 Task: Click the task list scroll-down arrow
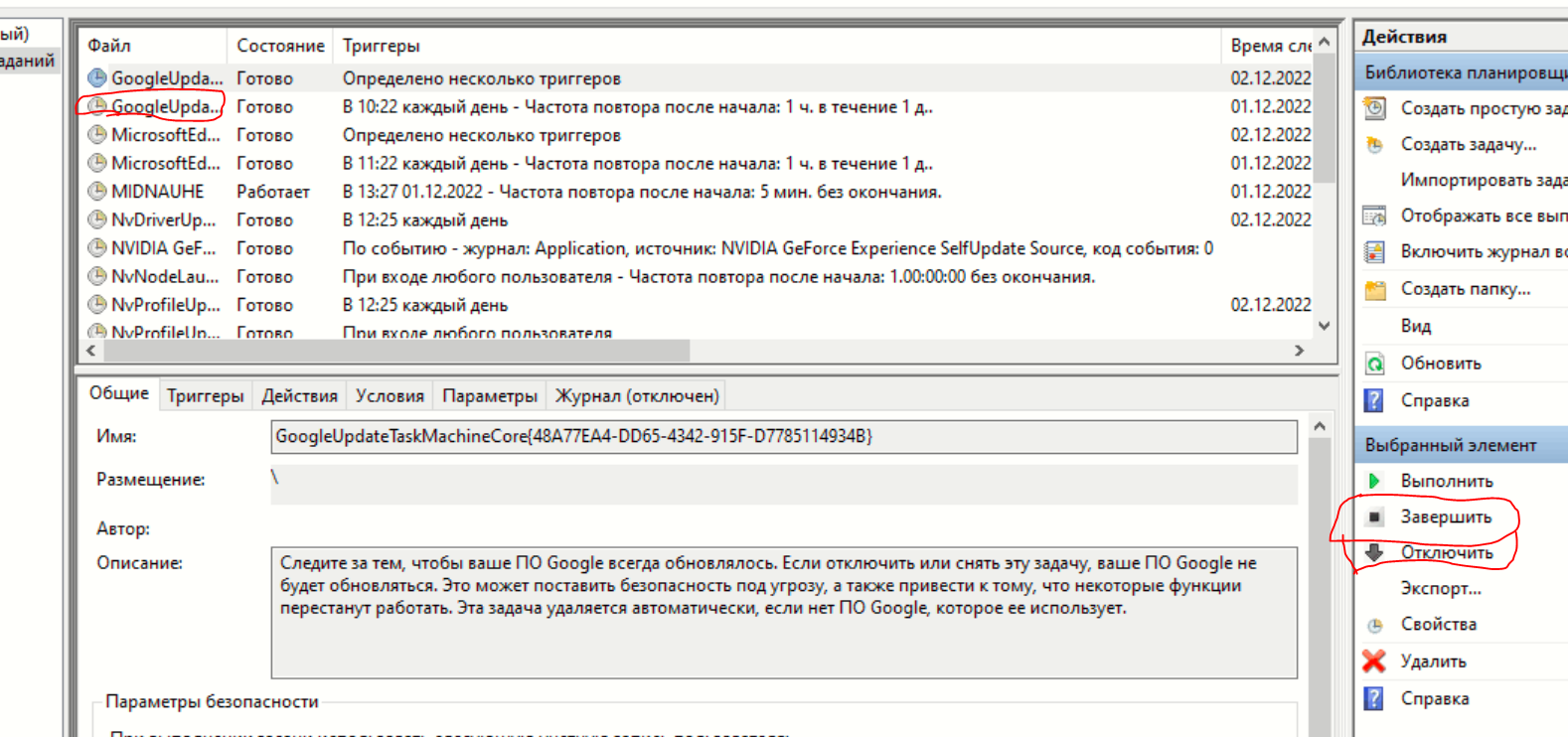click(1324, 326)
